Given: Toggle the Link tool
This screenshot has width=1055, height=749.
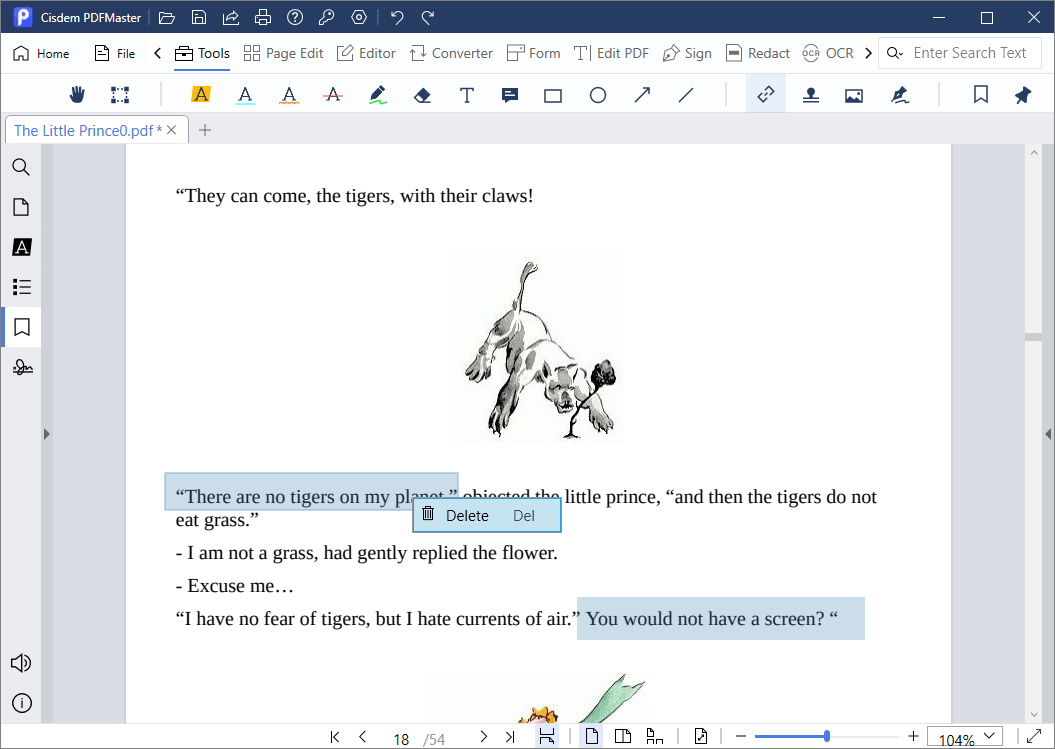Looking at the screenshot, I should click(x=766, y=95).
